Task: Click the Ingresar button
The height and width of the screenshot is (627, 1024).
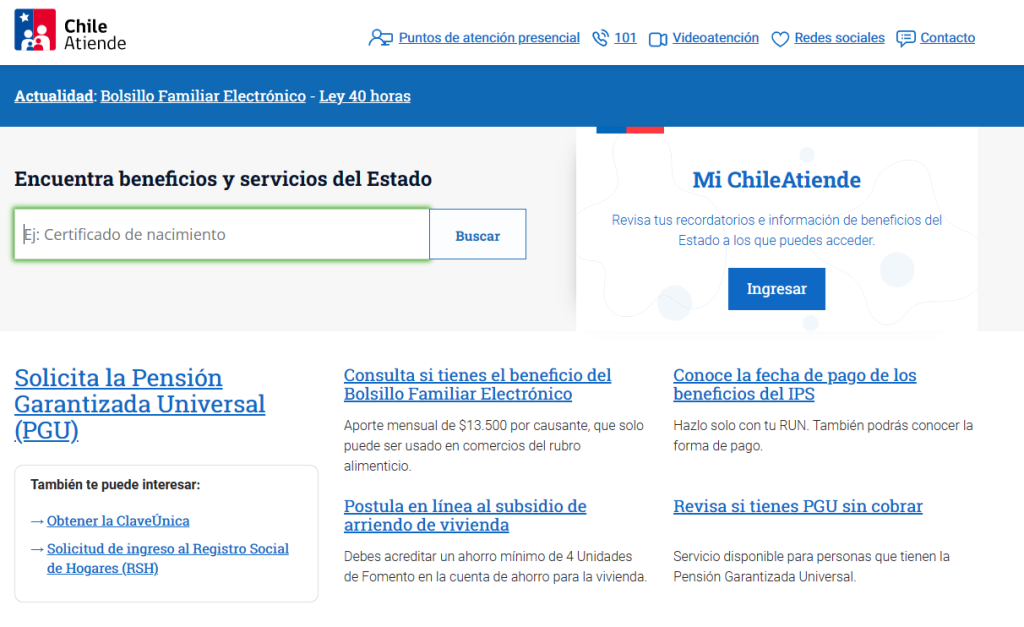Action: tap(776, 289)
